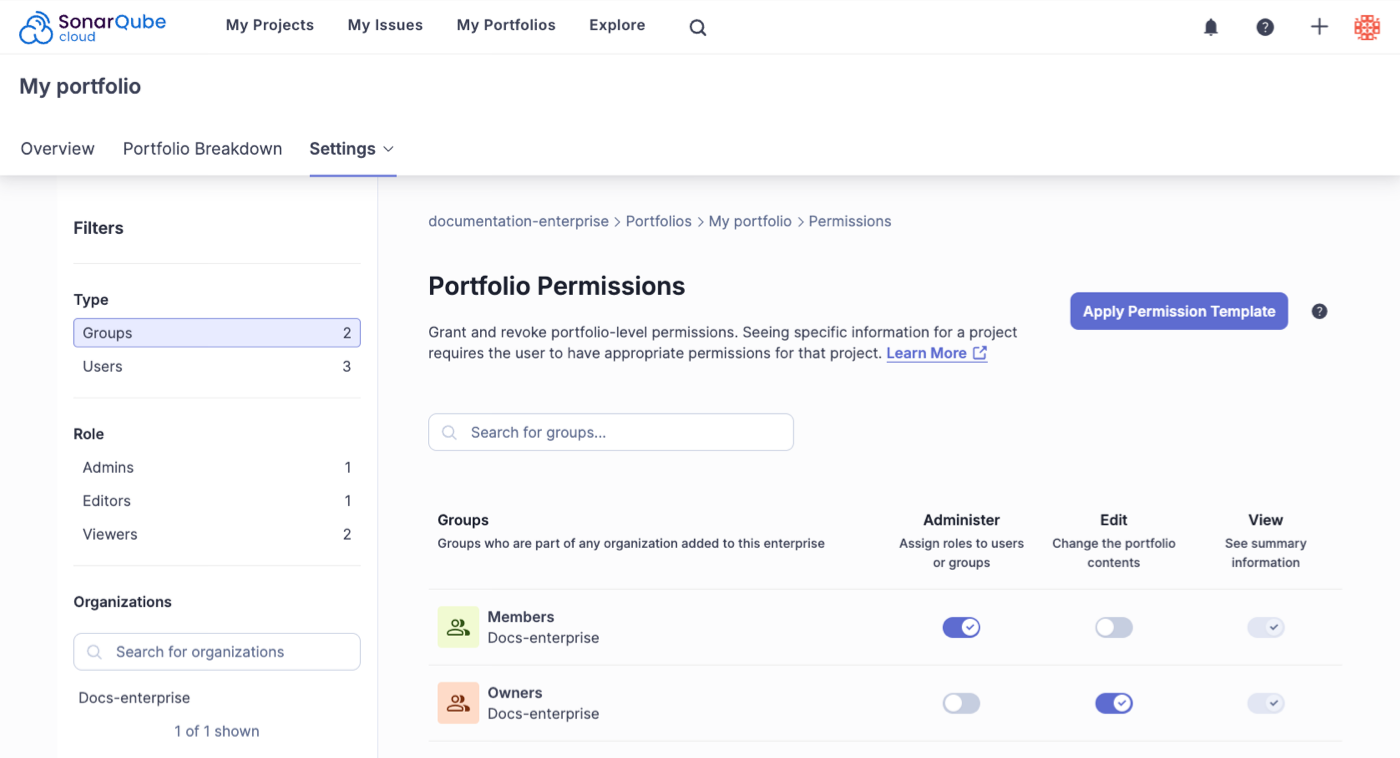Click the My portfolio page title

pos(80,86)
